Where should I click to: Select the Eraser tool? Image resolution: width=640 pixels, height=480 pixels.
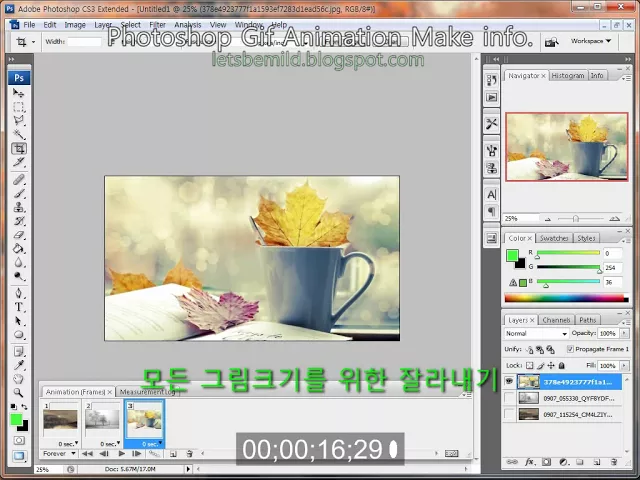coord(18,235)
